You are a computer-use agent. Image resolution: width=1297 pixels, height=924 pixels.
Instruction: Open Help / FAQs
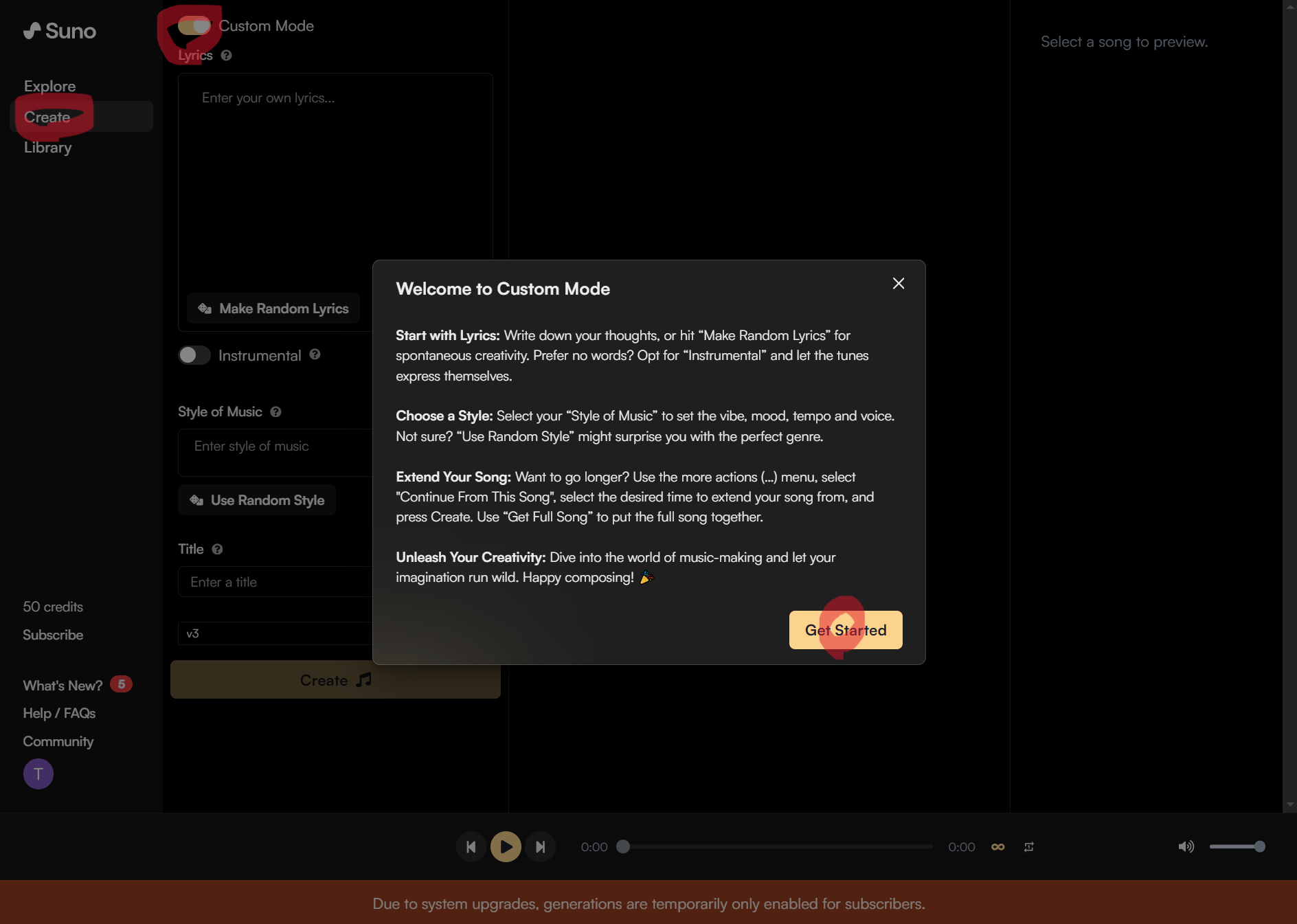click(59, 713)
